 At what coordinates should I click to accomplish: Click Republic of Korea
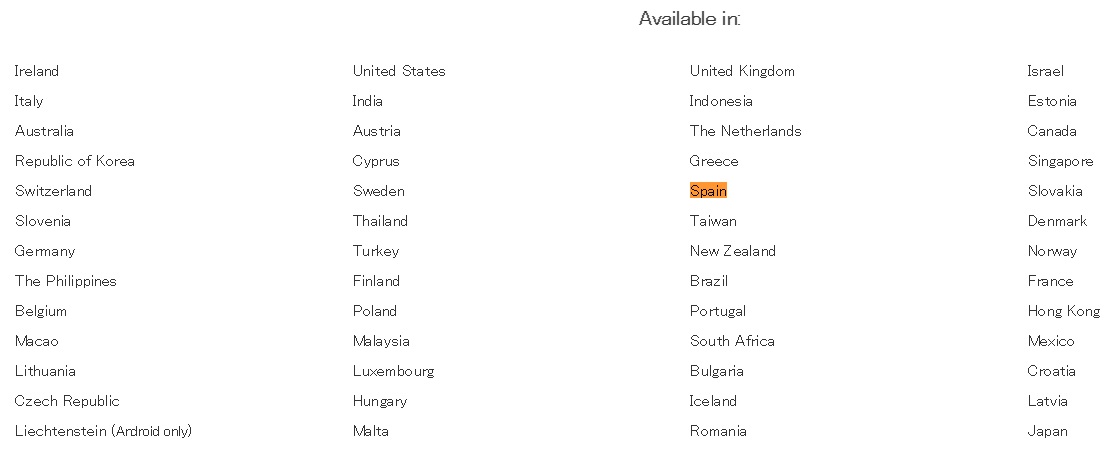(74, 161)
